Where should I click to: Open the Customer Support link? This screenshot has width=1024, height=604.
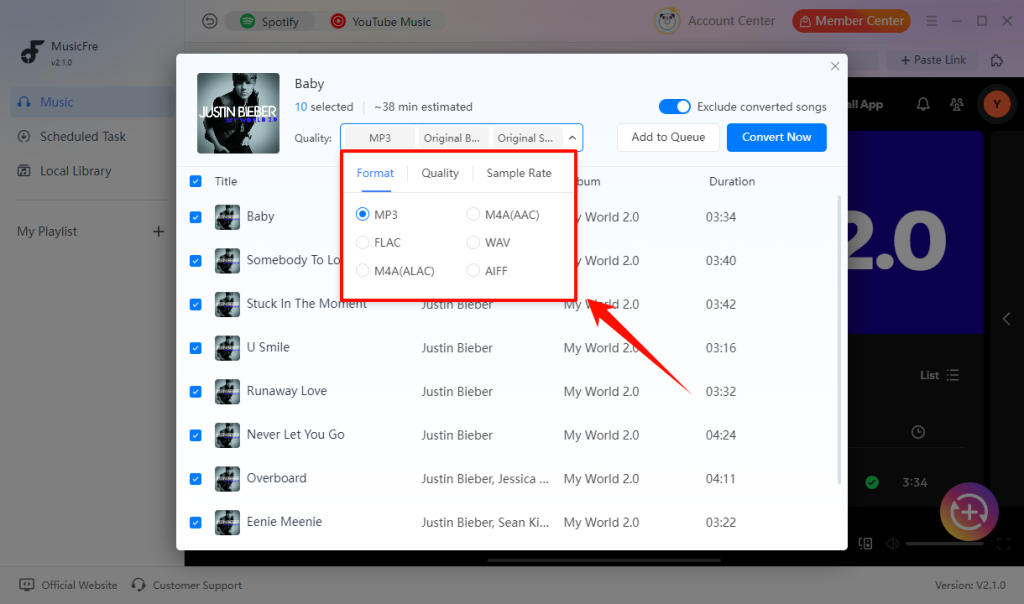click(197, 585)
